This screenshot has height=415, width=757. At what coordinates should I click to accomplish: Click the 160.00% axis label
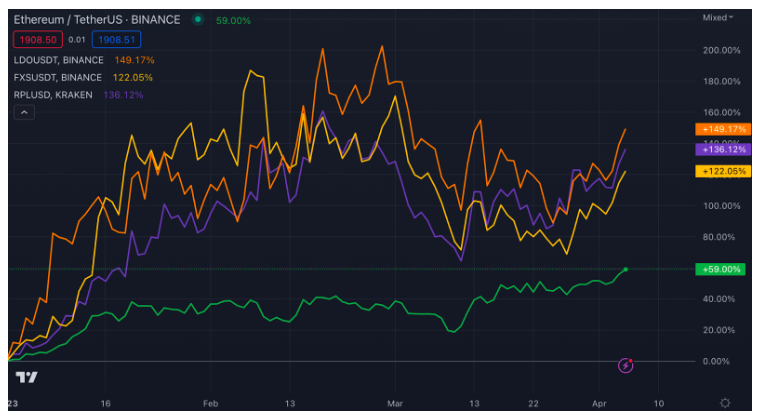(721, 112)
